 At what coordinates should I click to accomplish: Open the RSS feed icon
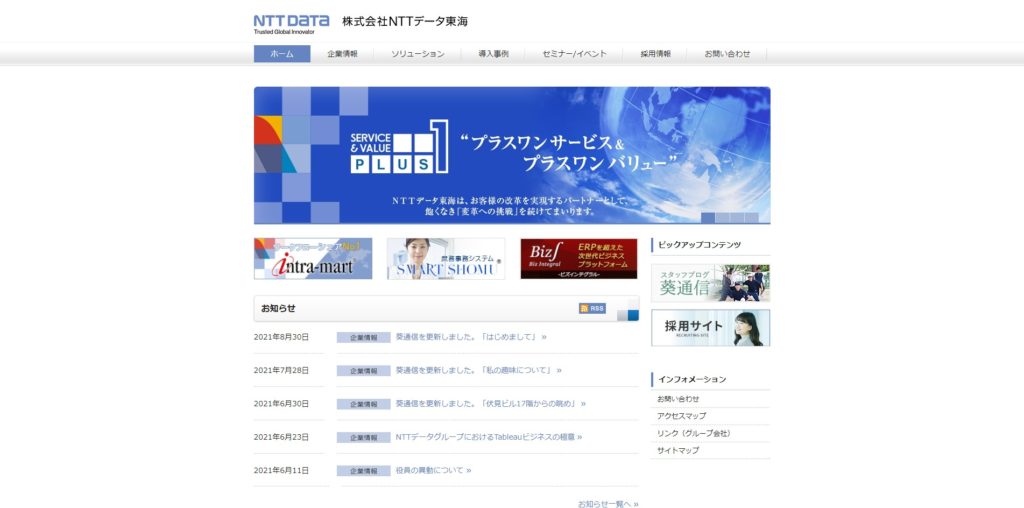(592, 308)
